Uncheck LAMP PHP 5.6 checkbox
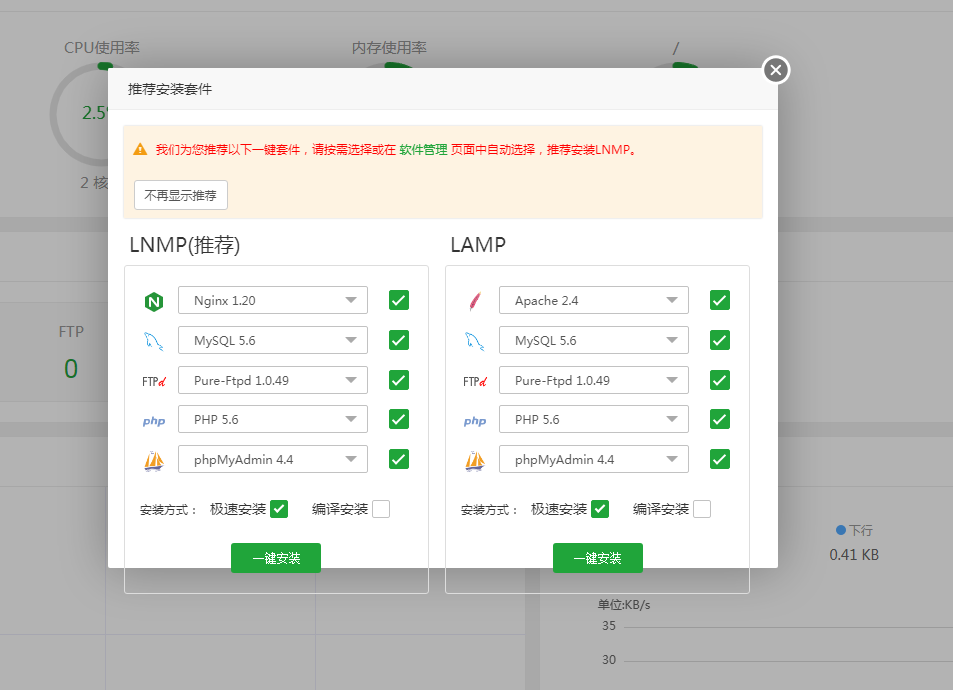Viewport: 953px width, 690px height. pos(720,419)
